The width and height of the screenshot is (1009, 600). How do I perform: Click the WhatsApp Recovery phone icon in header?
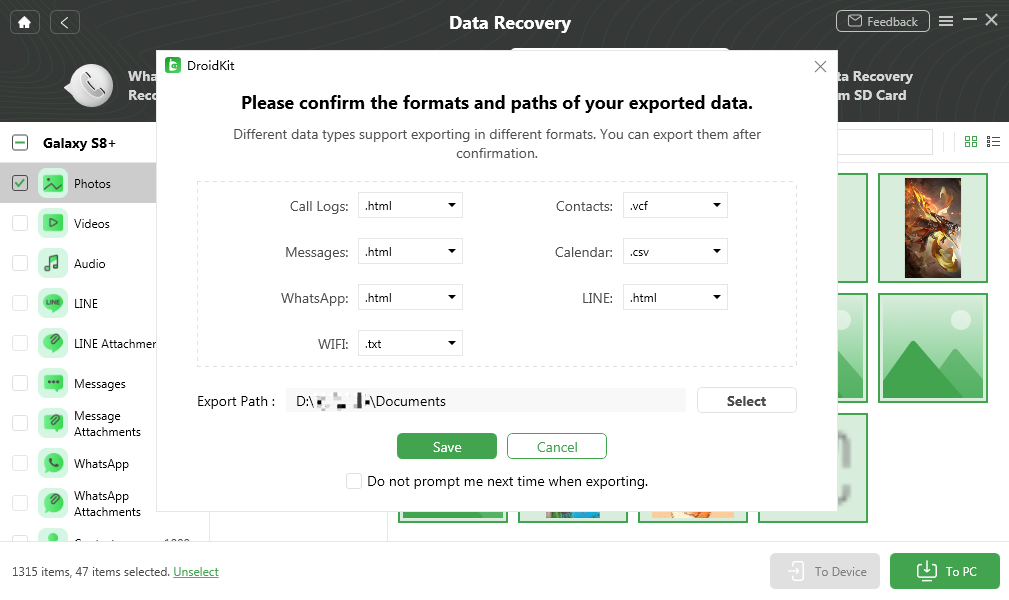pos(91,86)
